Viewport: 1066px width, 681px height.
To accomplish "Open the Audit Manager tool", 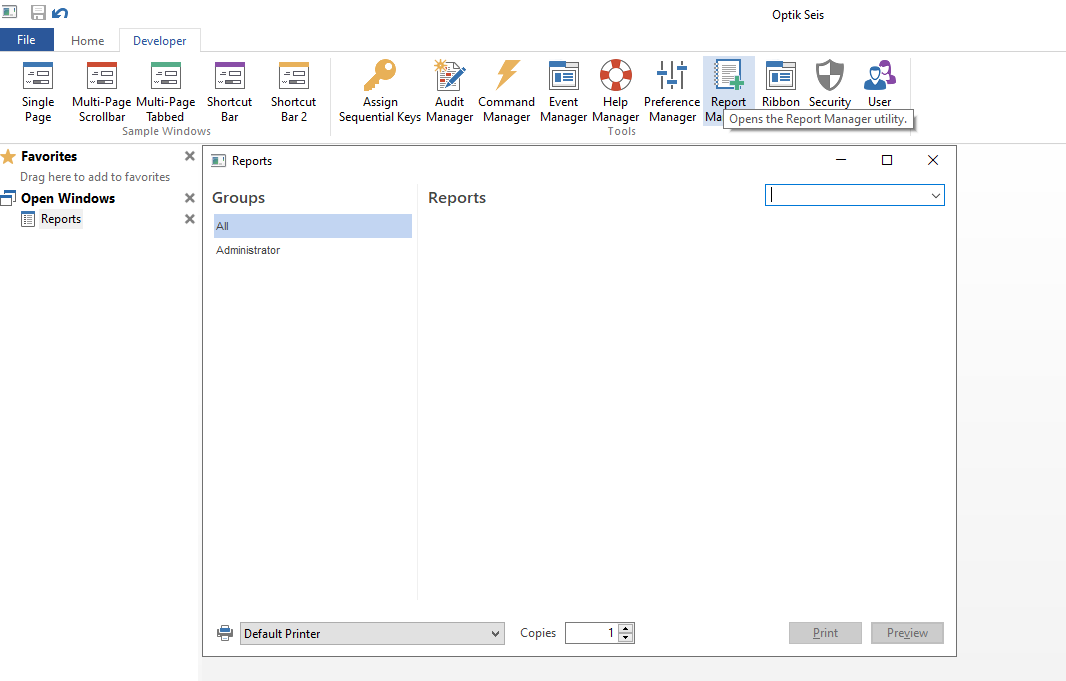I will coord(449,92).
